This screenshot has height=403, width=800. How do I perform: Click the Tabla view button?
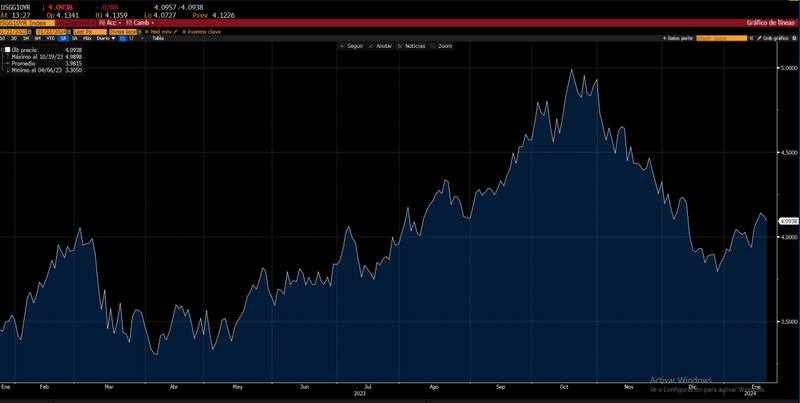coord(157,38)
